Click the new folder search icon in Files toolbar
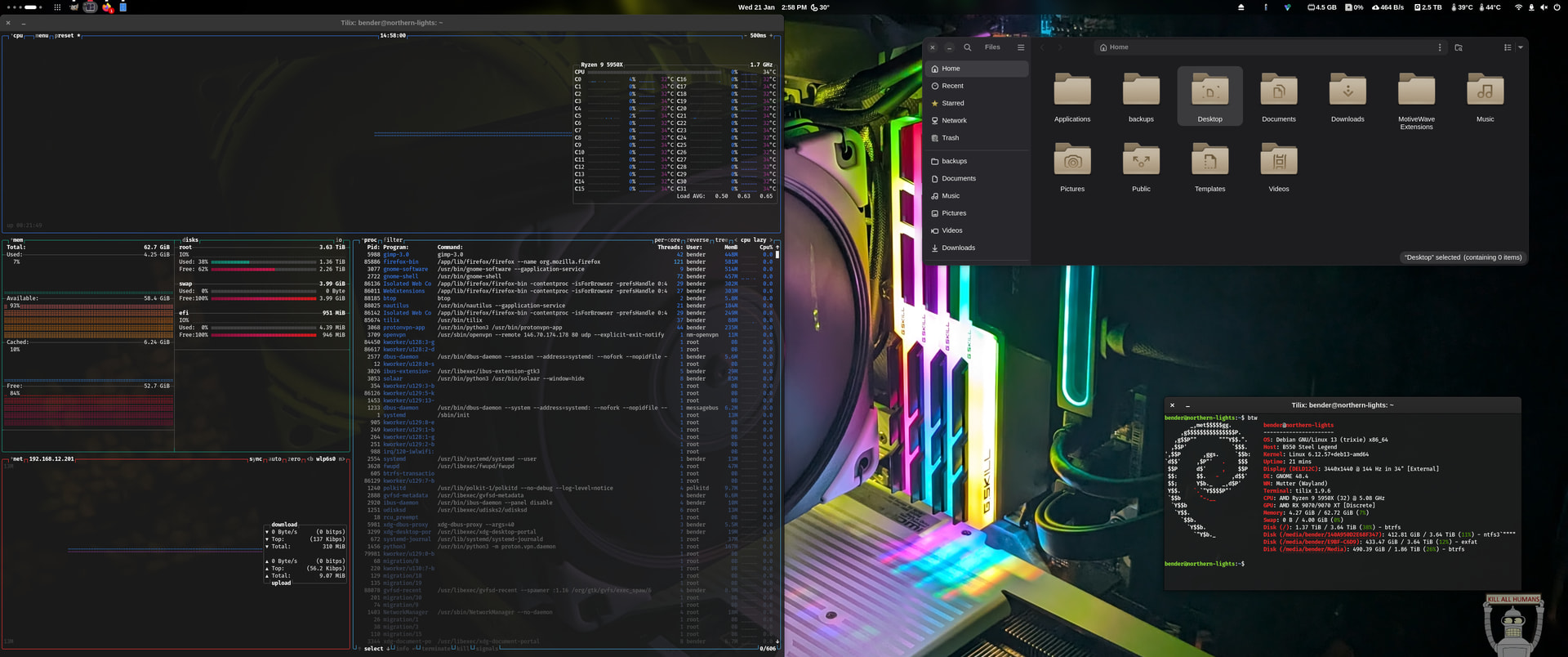 (x=1459, y=47)
